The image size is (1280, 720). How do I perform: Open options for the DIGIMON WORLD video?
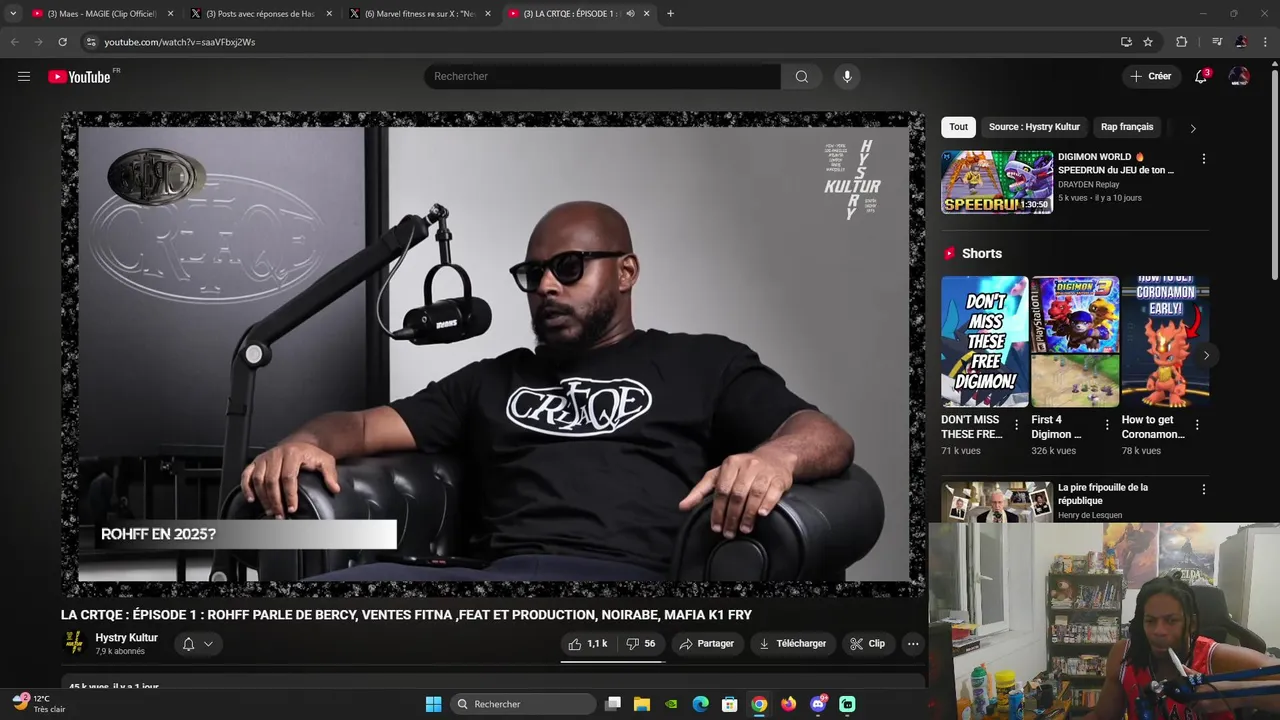(x=1204, y=159)
